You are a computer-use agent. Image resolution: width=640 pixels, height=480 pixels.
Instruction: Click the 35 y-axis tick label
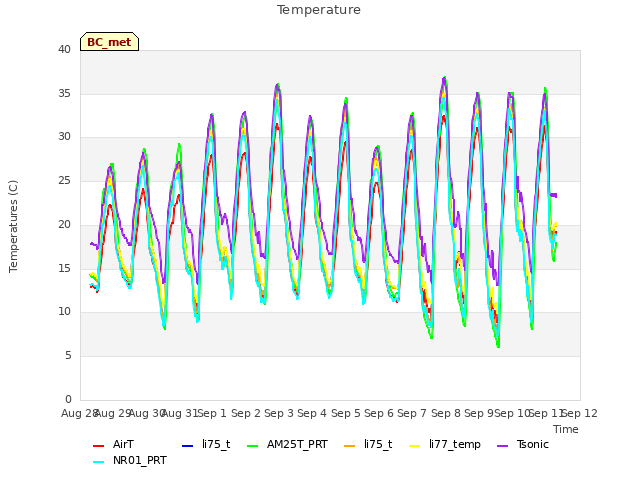click(x=64, y=93)
